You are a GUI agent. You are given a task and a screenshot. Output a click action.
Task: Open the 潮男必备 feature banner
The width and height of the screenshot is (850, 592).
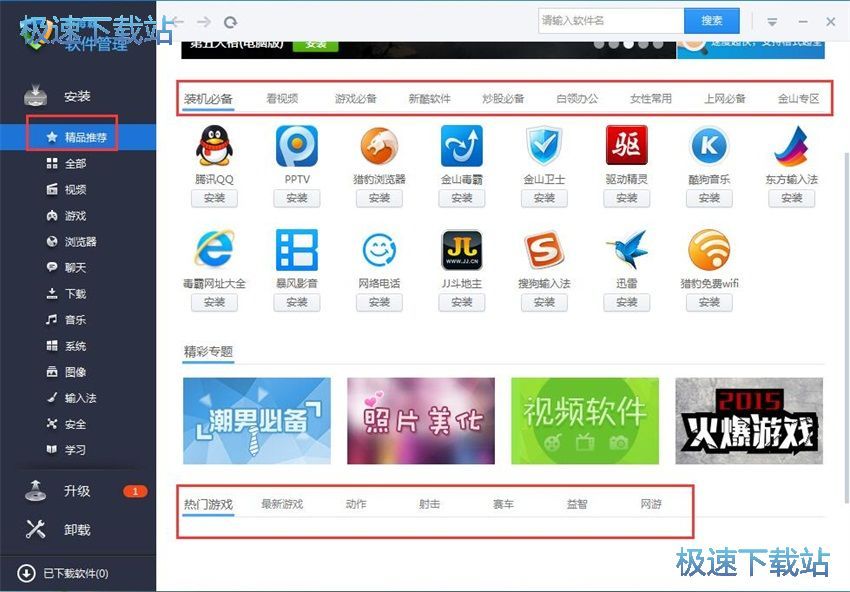(257, 421)
